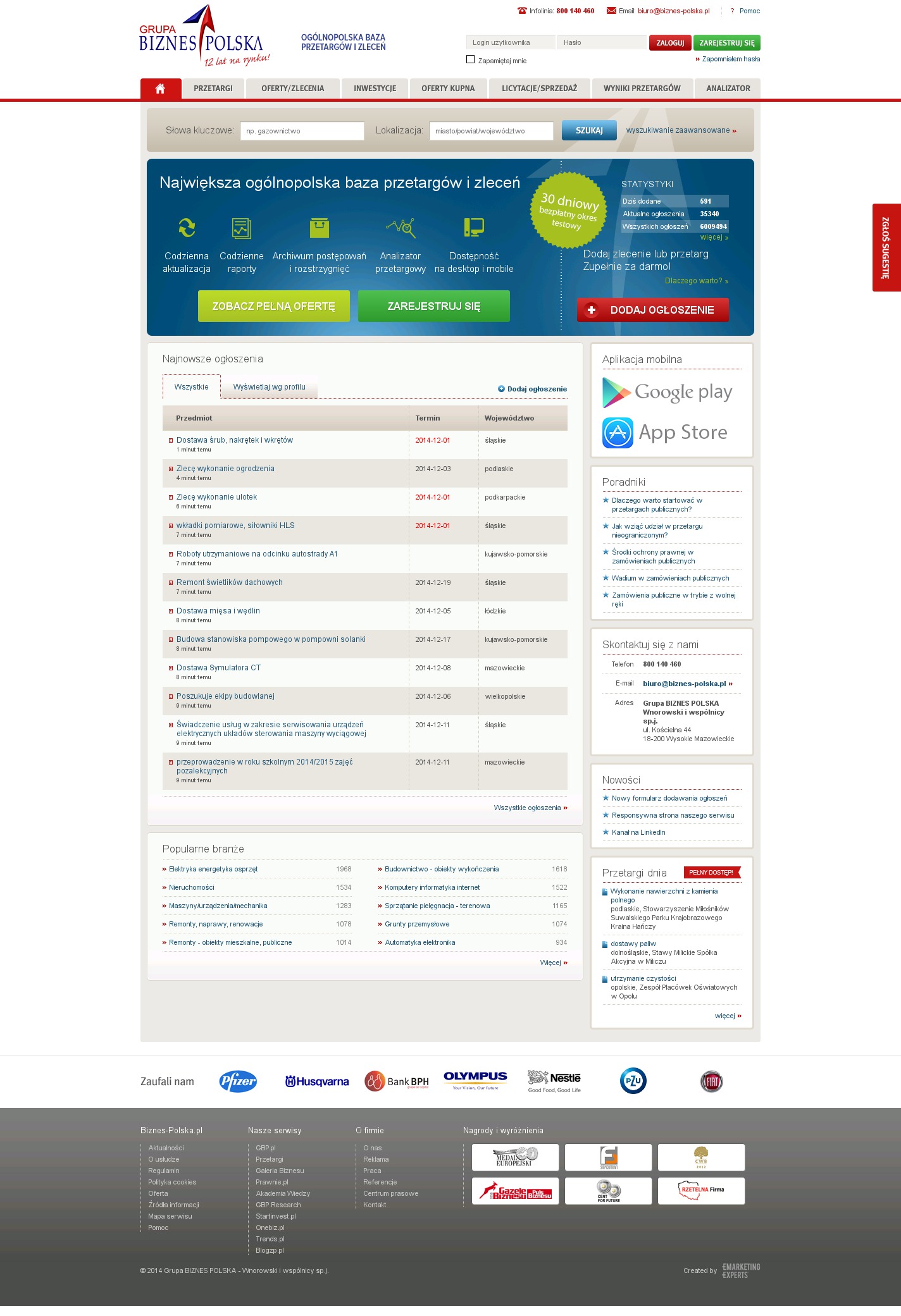
Task: Tick the Zapamiętaj mnie checkbox
Action: 470,59
